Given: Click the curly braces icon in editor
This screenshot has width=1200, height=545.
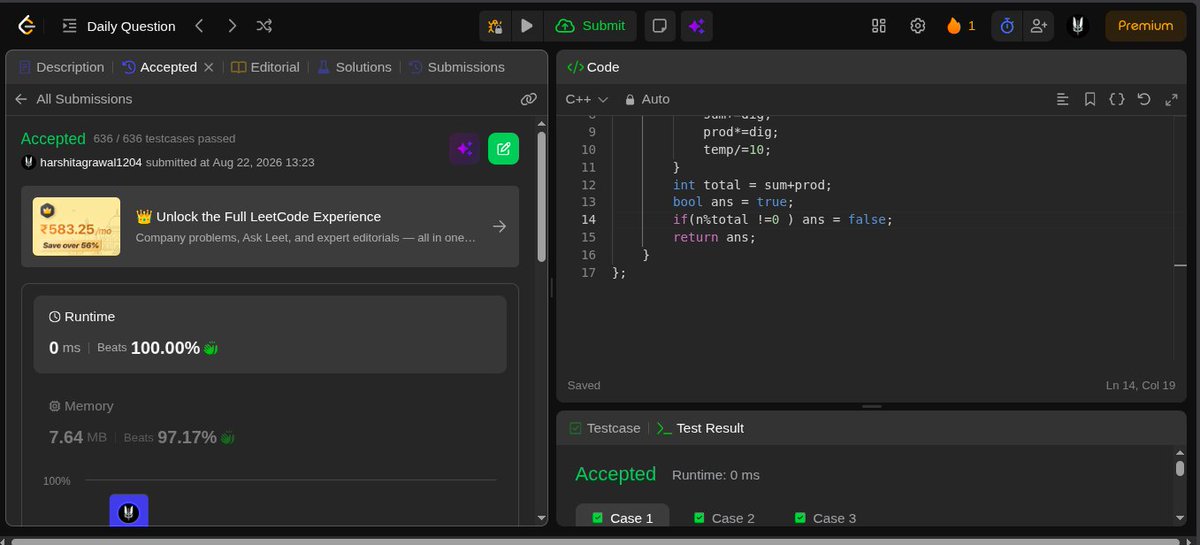Looking at the screenshot, I should click(x=1117, y=99).
